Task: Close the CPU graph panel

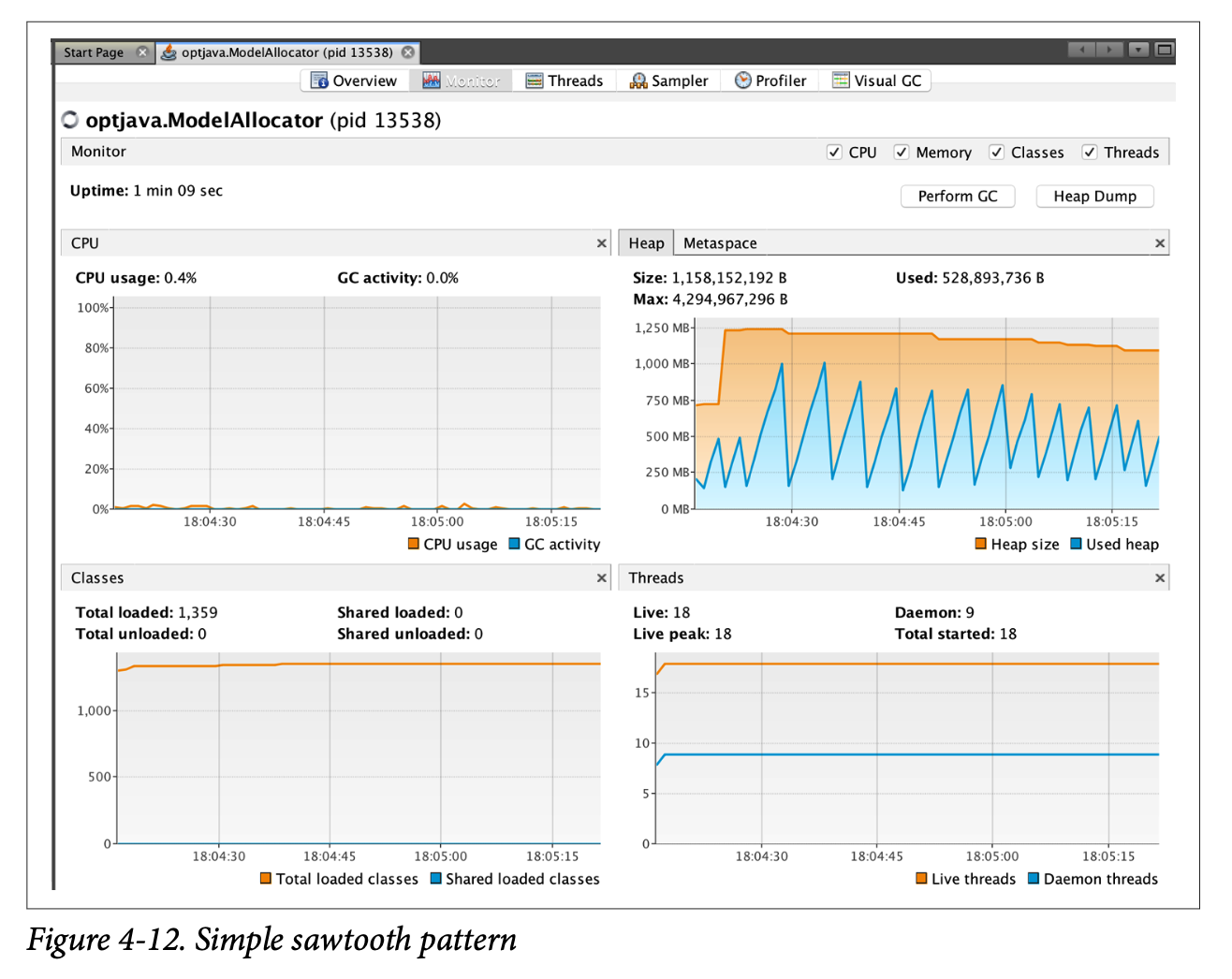Action: point(602,243)
